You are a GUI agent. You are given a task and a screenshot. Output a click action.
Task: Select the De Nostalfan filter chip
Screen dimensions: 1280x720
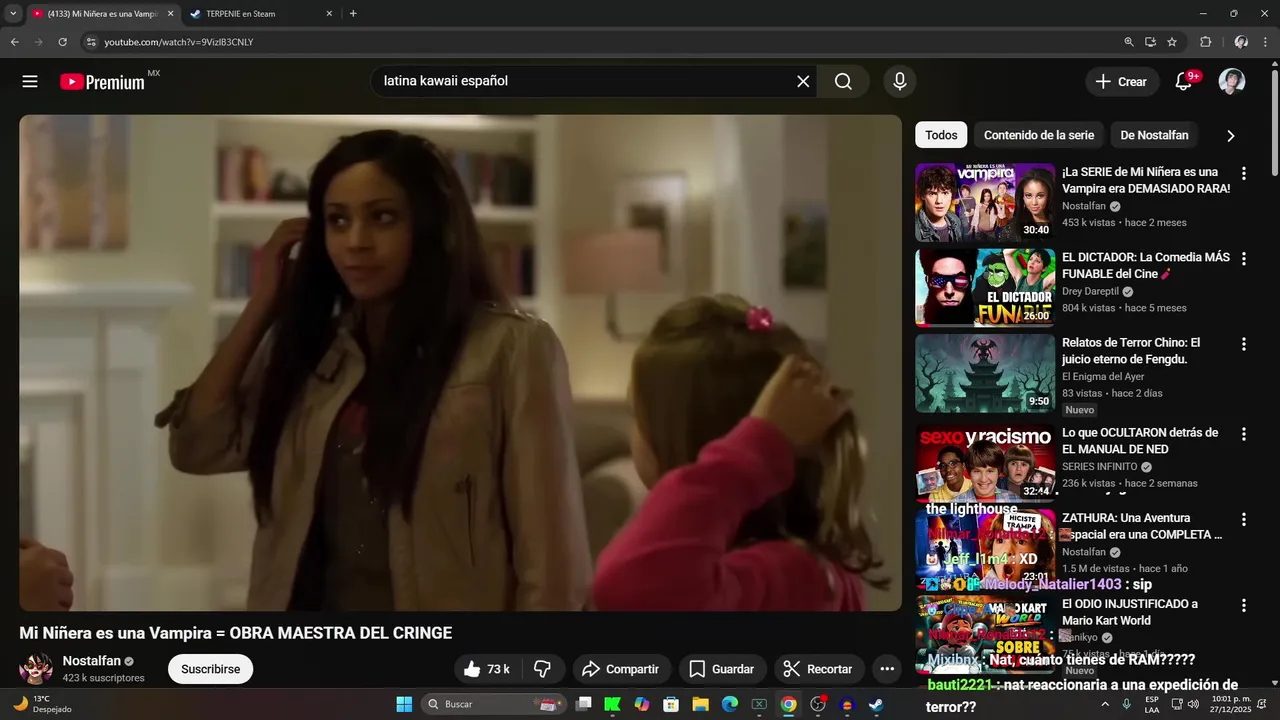[x=1154, y=135]
